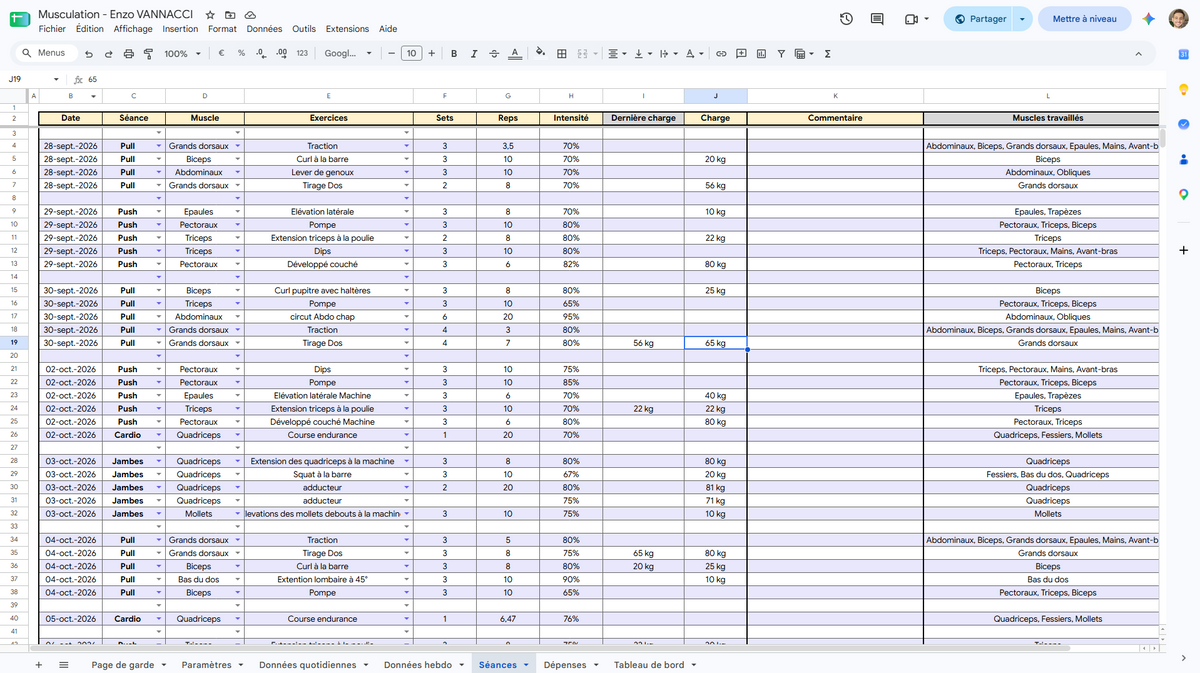Select the cell reading "Développé couché"
This screenshot has height=673, width=1200.
click(329, 264)
